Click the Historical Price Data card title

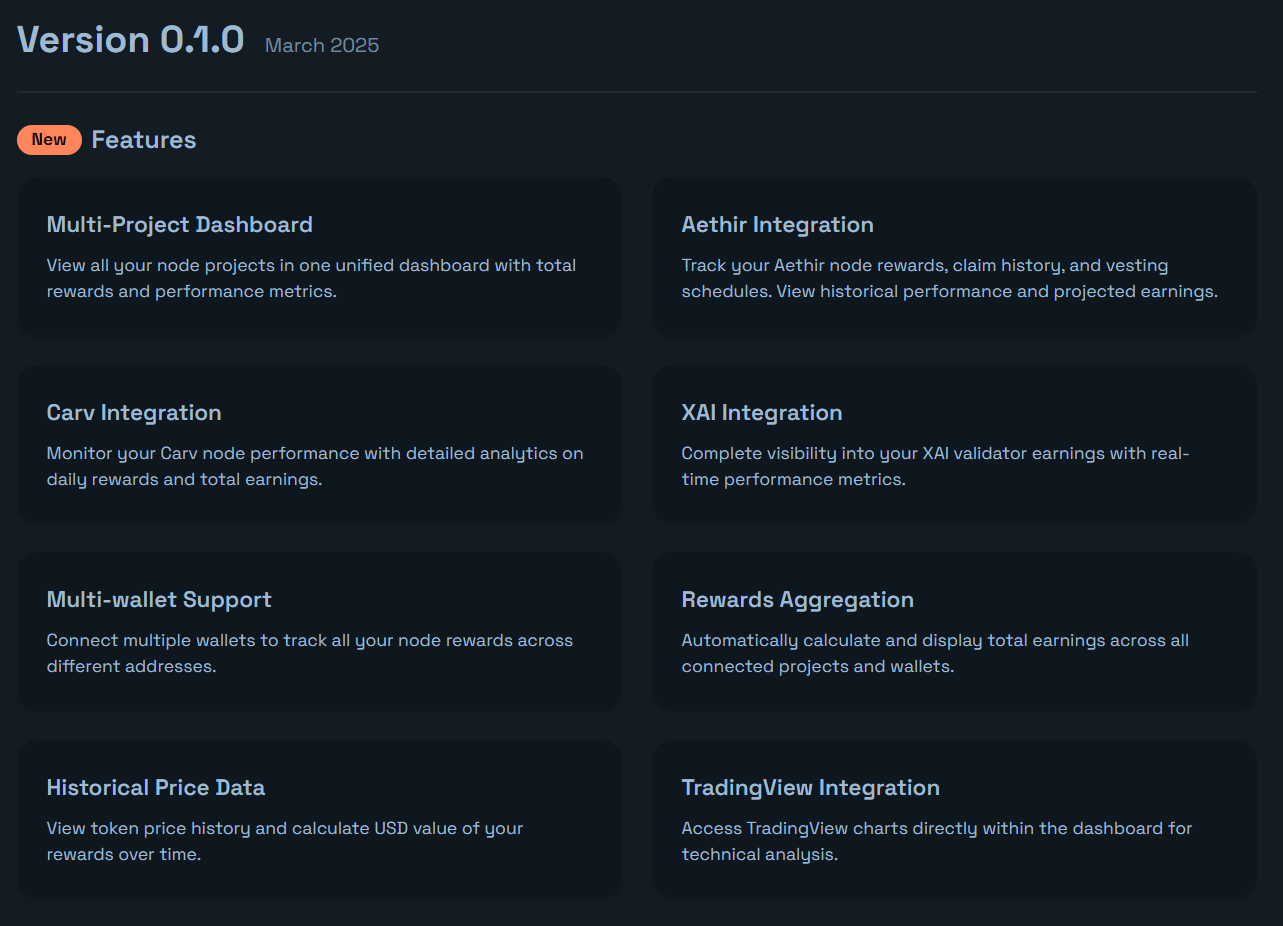pos(156,788)
